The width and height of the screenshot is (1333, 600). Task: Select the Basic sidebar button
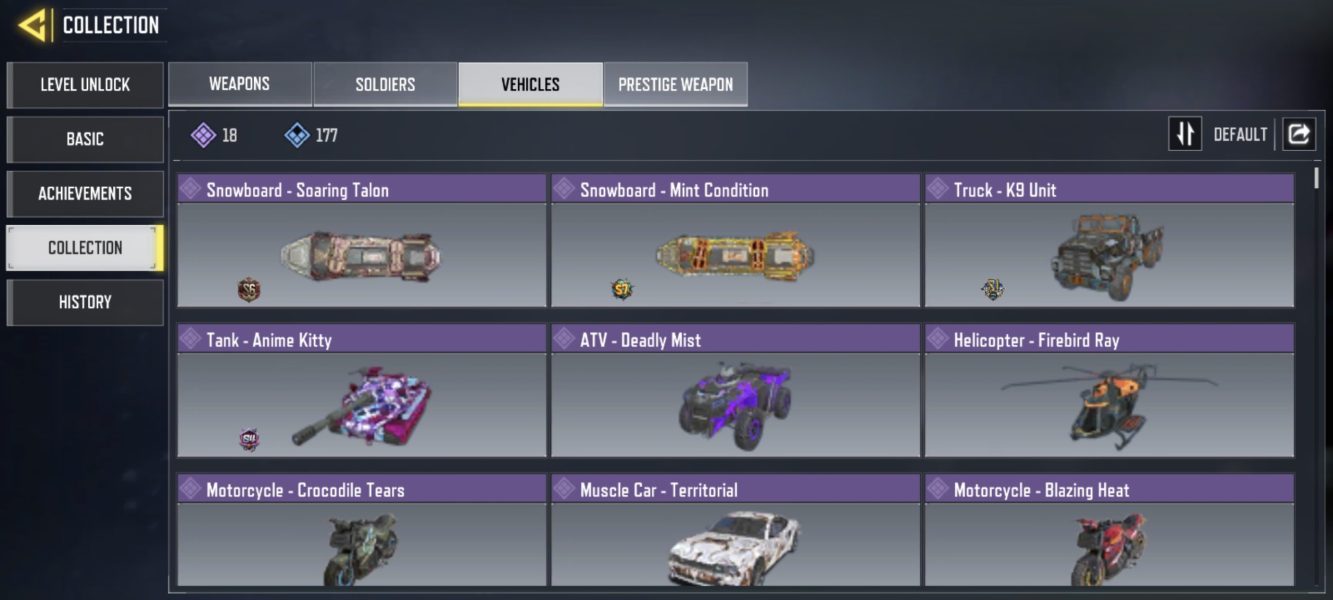[x=85, y=139]
